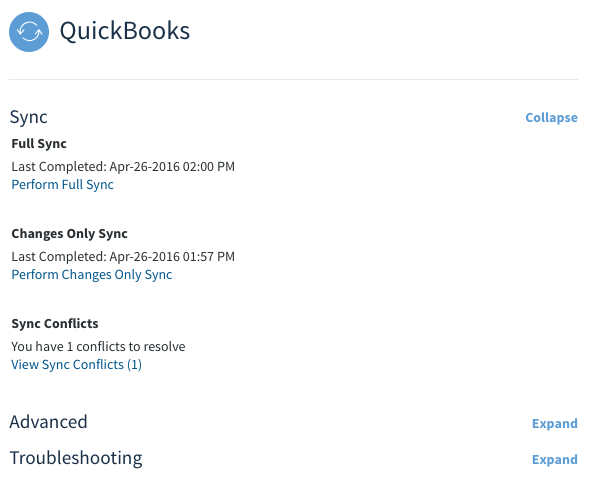Expand the Troubleshooting section
Screen dimensions: 594x484
555,459
